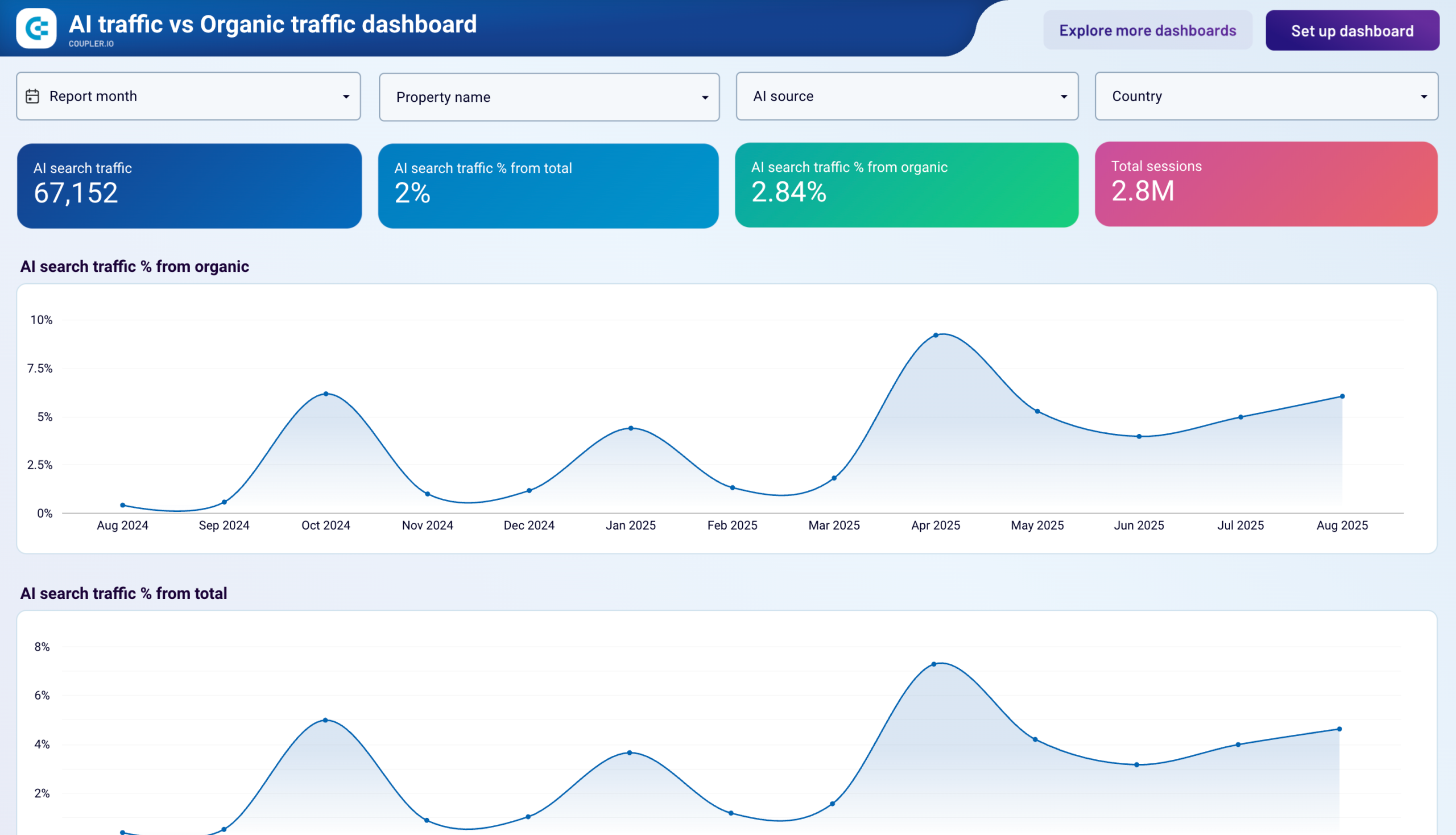This screenshot has width=1456, height=835.
Task: Click the Explore more dashboards button
Action: click(1148, 30)
